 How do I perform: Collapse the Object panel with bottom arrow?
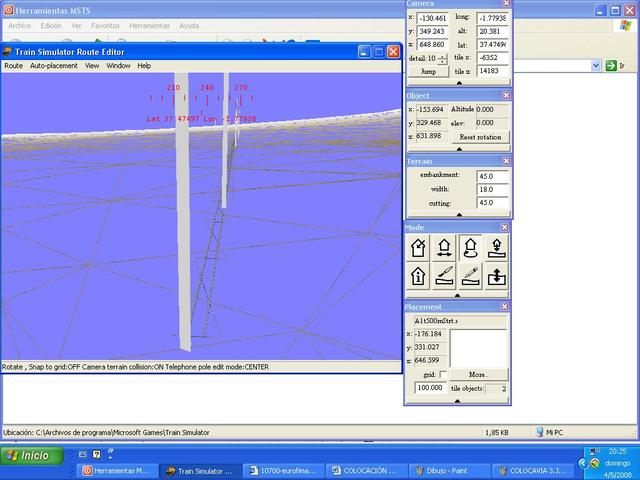tap(459, 148)
